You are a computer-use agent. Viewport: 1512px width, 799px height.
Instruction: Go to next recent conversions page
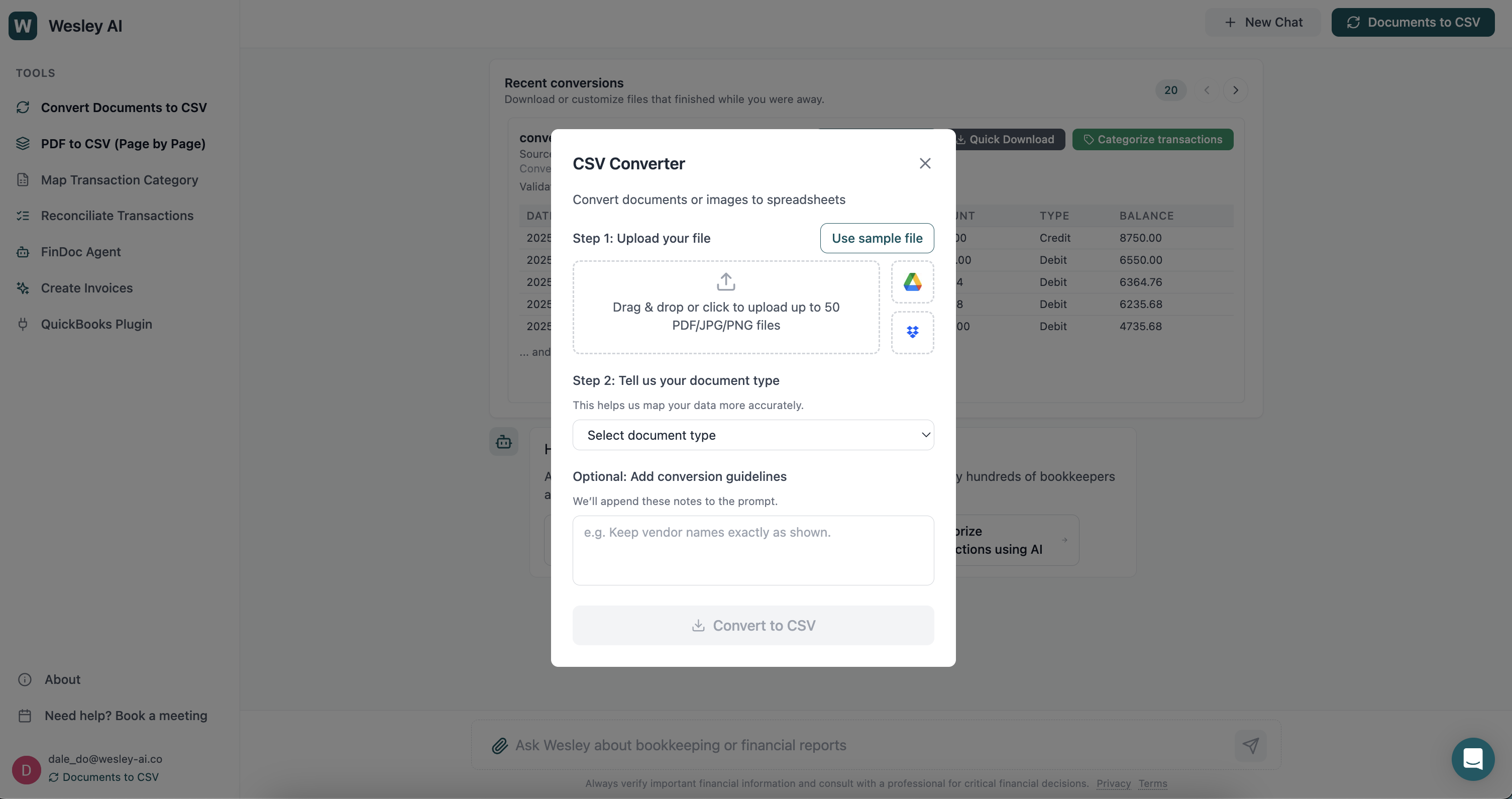tap(1235, 90)
